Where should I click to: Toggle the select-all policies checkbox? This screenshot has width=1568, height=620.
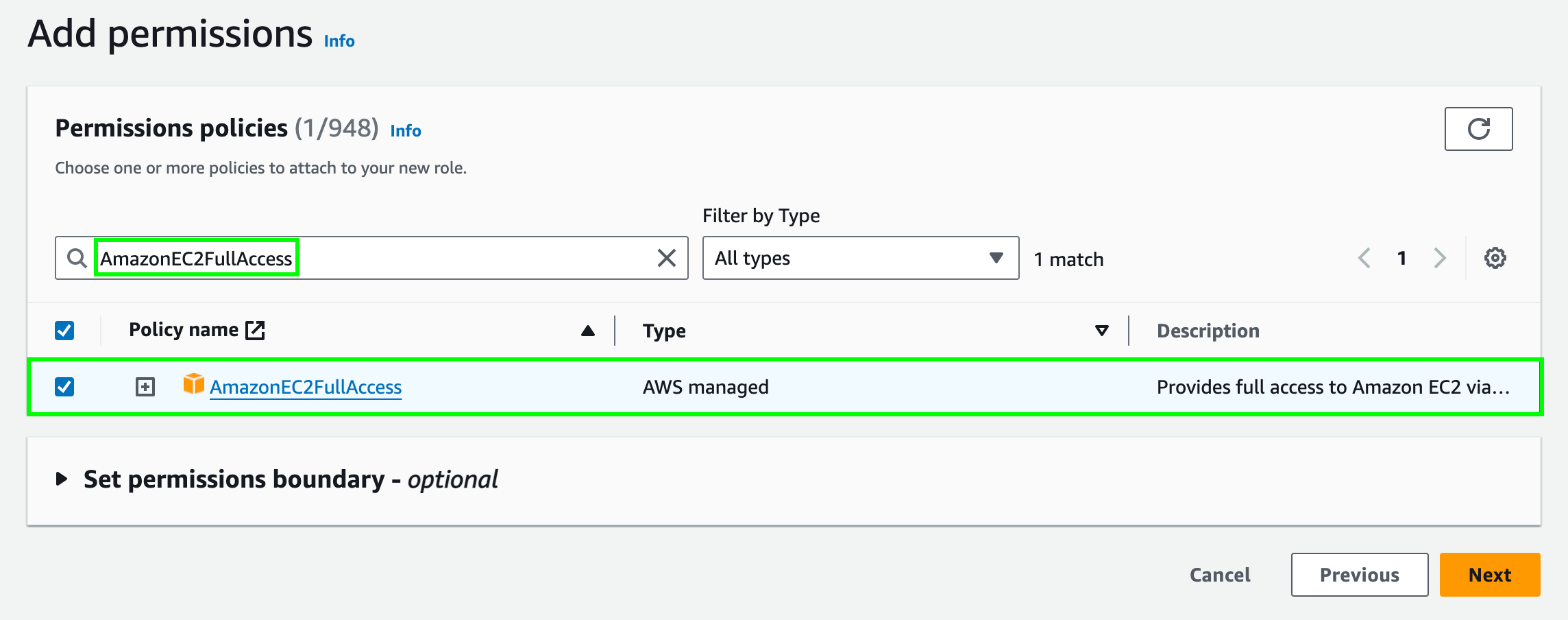(64, 331)
